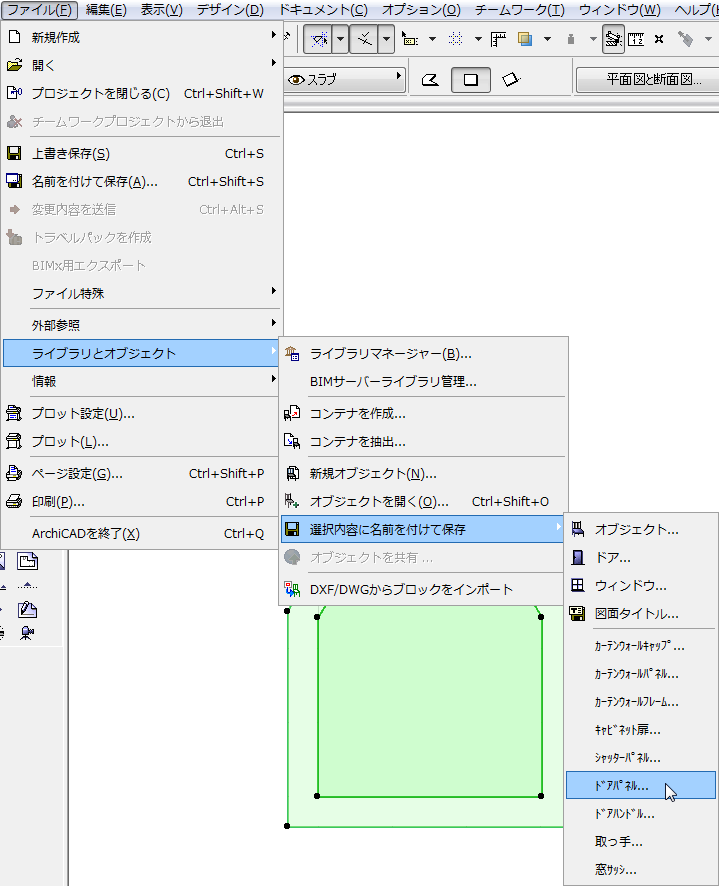Choose コンテナを作成...
The height and width of the screenshot is (886, 719).
[x=423, y=414]
